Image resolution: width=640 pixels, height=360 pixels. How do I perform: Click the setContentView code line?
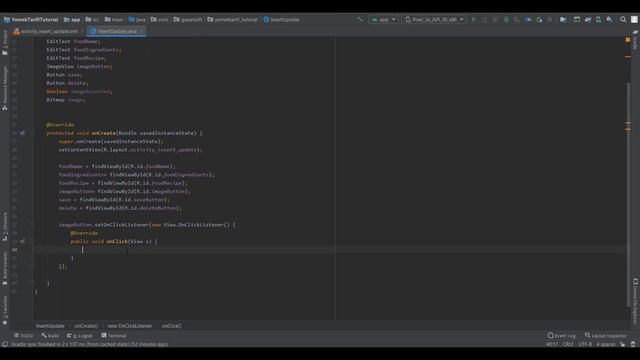coord(131,150)
